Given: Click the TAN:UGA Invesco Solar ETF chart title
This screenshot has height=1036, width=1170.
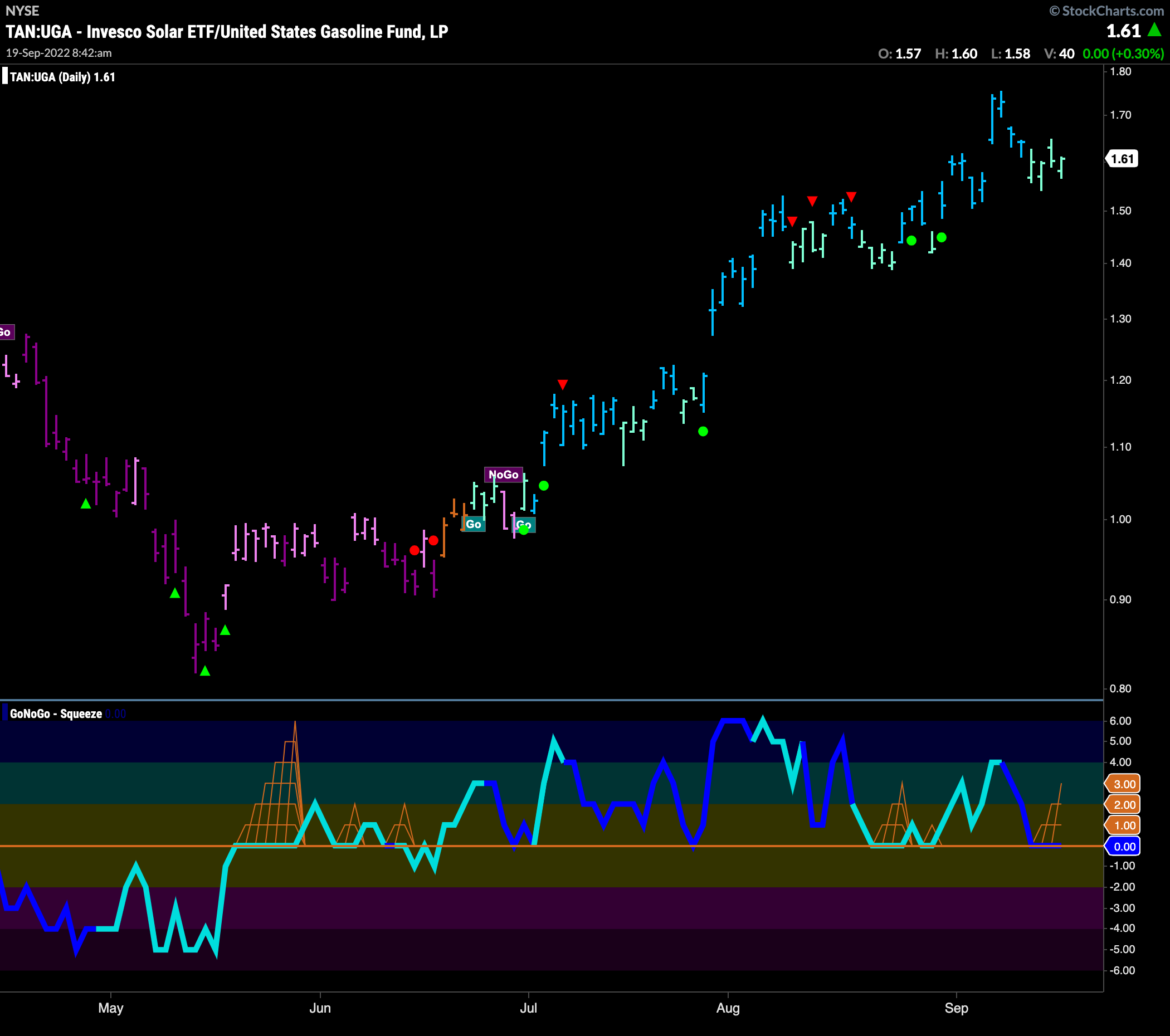Looking at the screenshot, I should pyautogui.click(x=227, y=32).
